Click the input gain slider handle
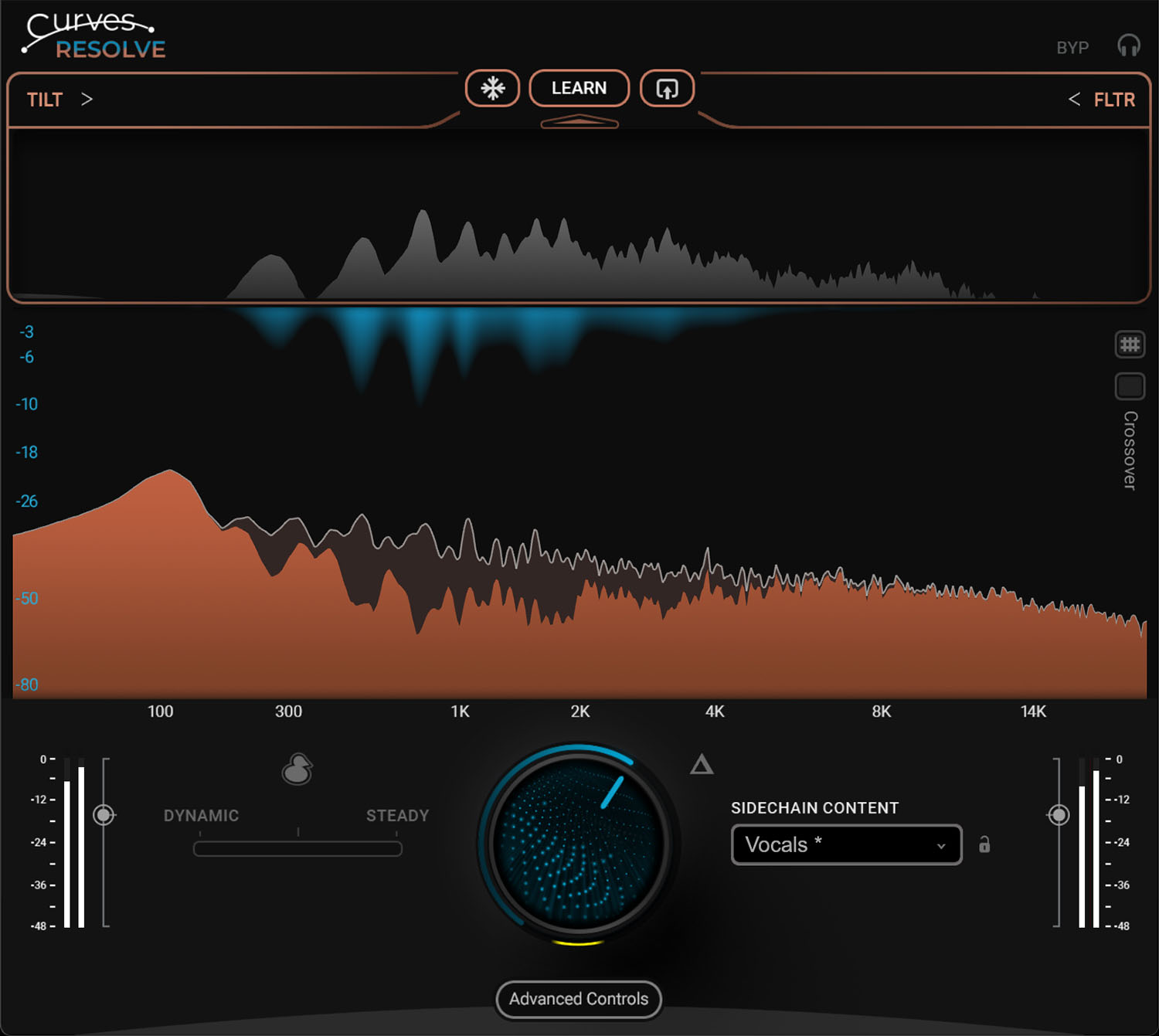This screenshot has width=1159, height=1036. pyautogui.click(x=104, y=815)
